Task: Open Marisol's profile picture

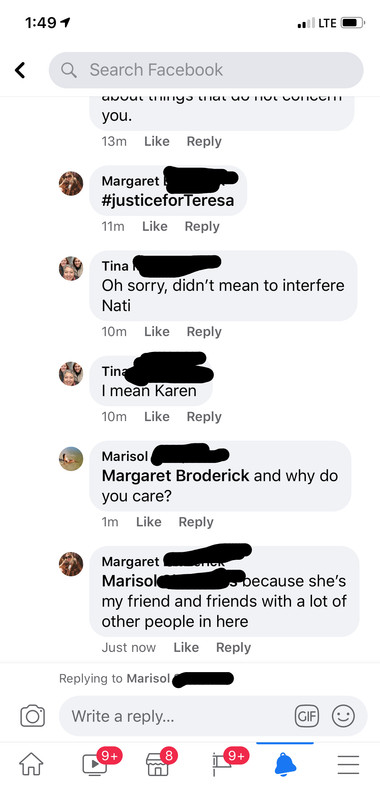Action: (71, 459)
